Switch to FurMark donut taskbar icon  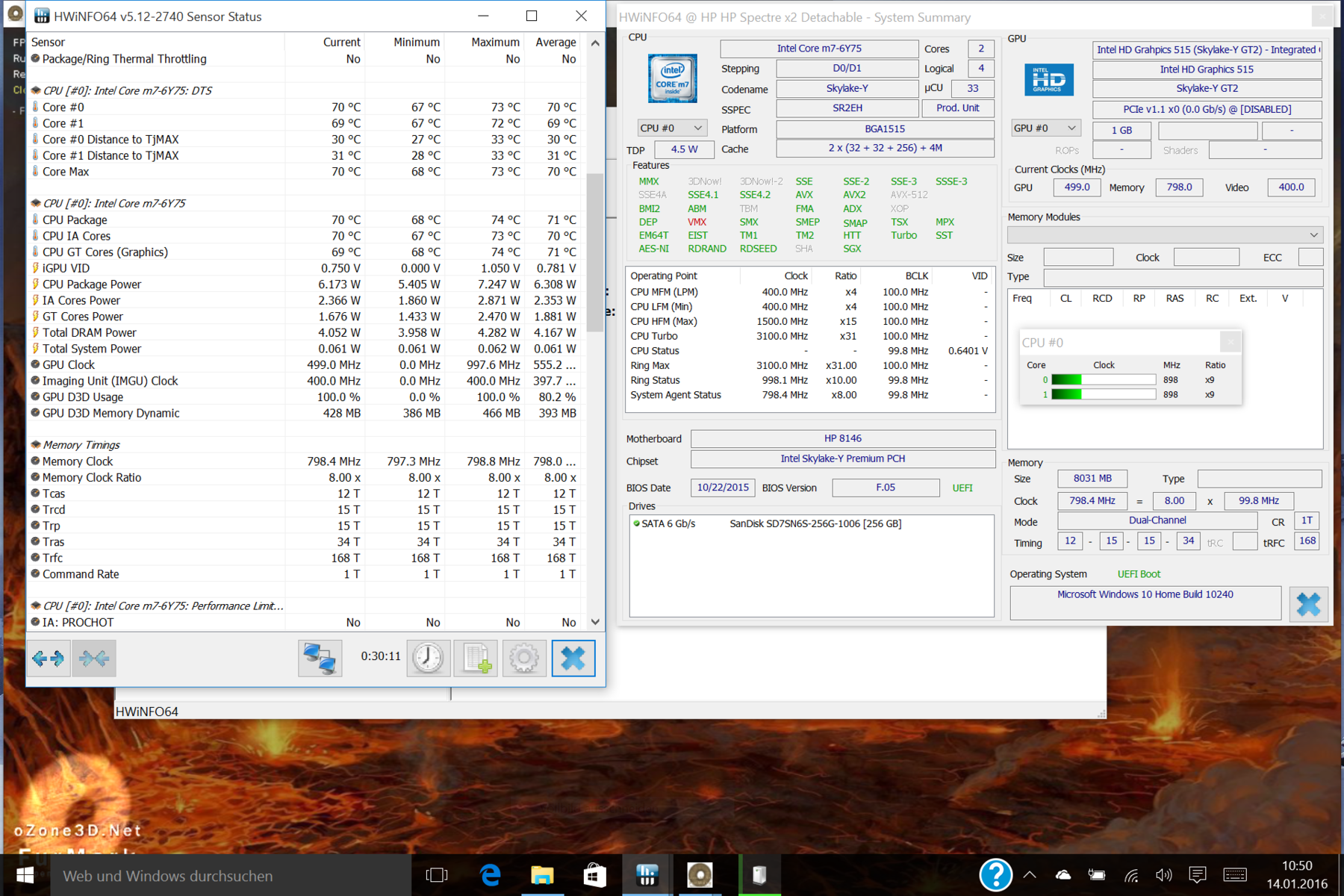700,875
